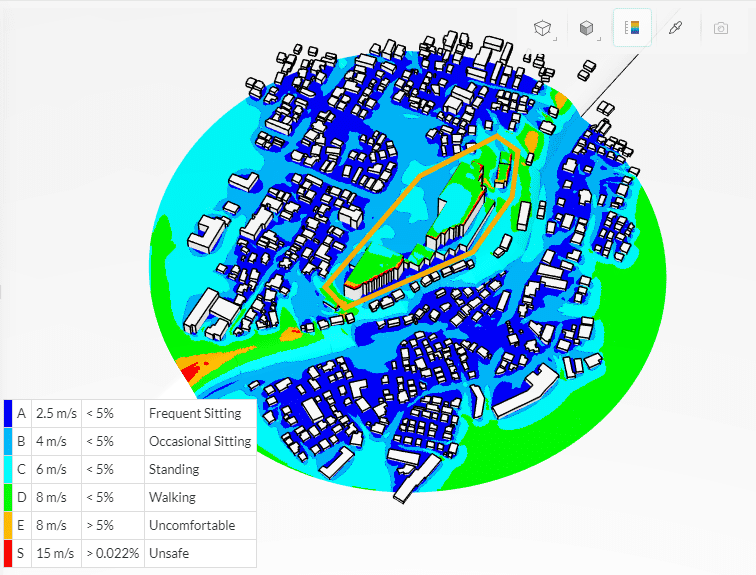Toggle the color legend button
Screen dimensions: 756x575
[632, 28]
